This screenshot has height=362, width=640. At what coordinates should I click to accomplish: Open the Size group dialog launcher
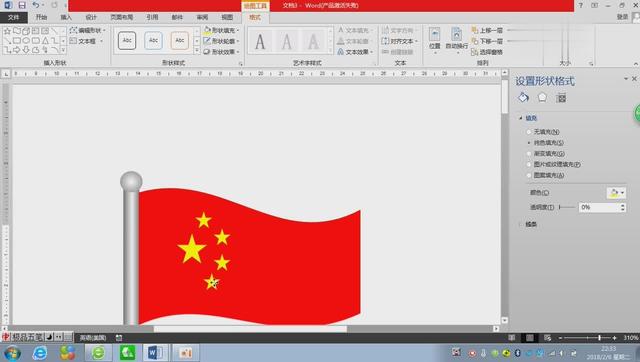591,64
